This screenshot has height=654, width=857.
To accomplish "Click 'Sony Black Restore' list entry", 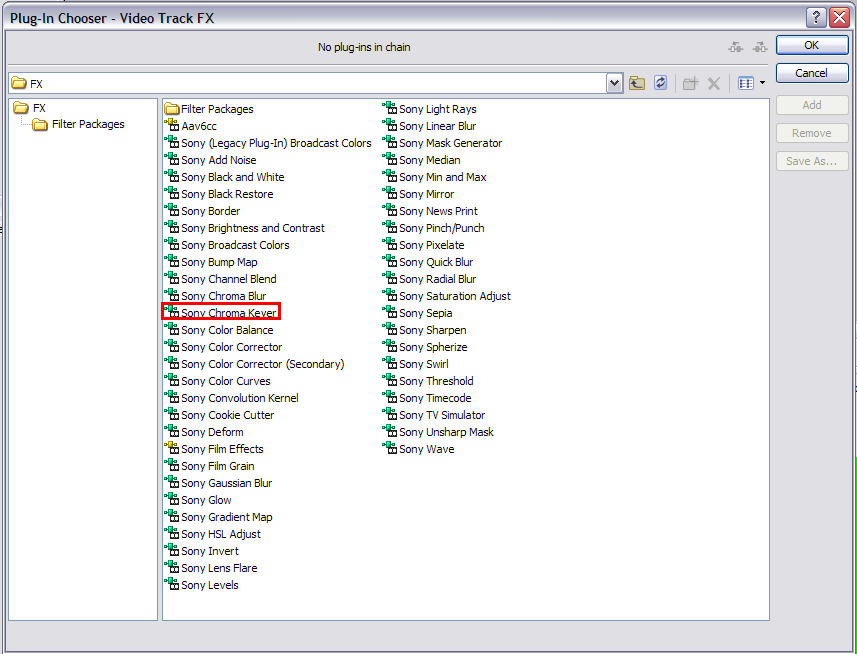I will [227, 194].
